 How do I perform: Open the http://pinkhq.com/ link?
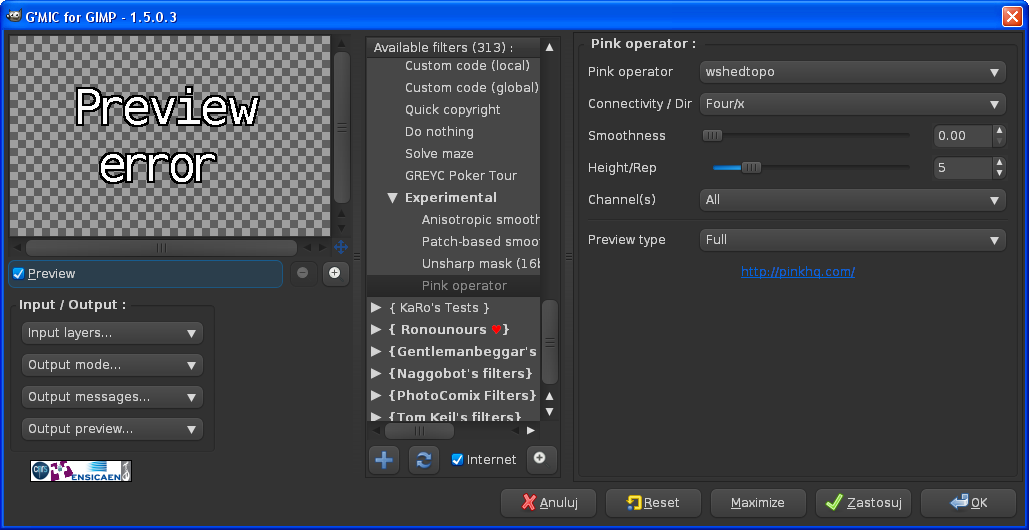coord(798,272)
